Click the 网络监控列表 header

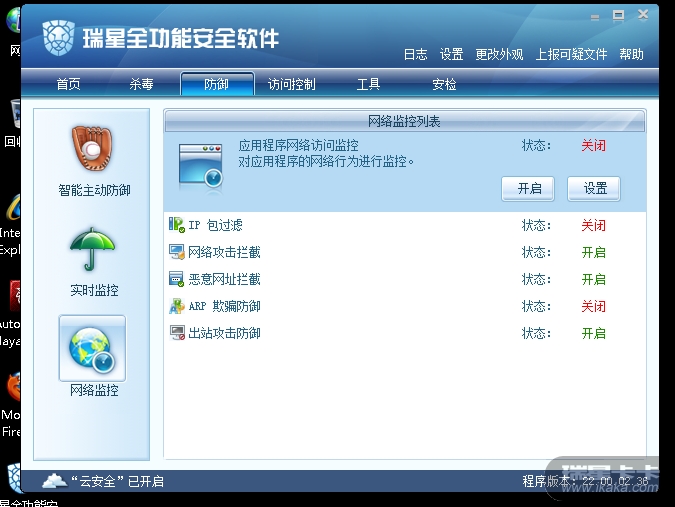tap(404, 121)
